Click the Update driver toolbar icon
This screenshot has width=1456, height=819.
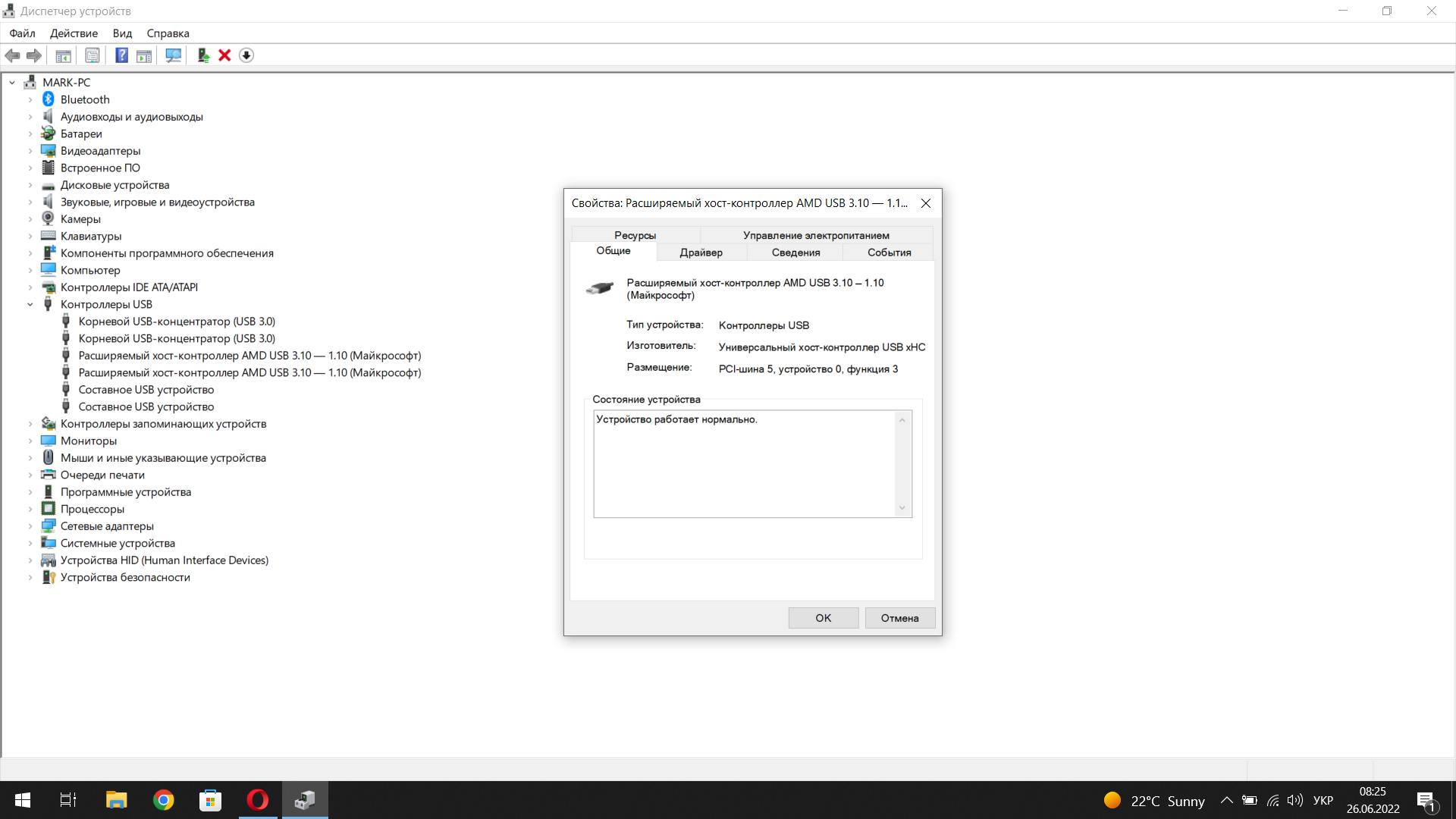pos(203,55)
